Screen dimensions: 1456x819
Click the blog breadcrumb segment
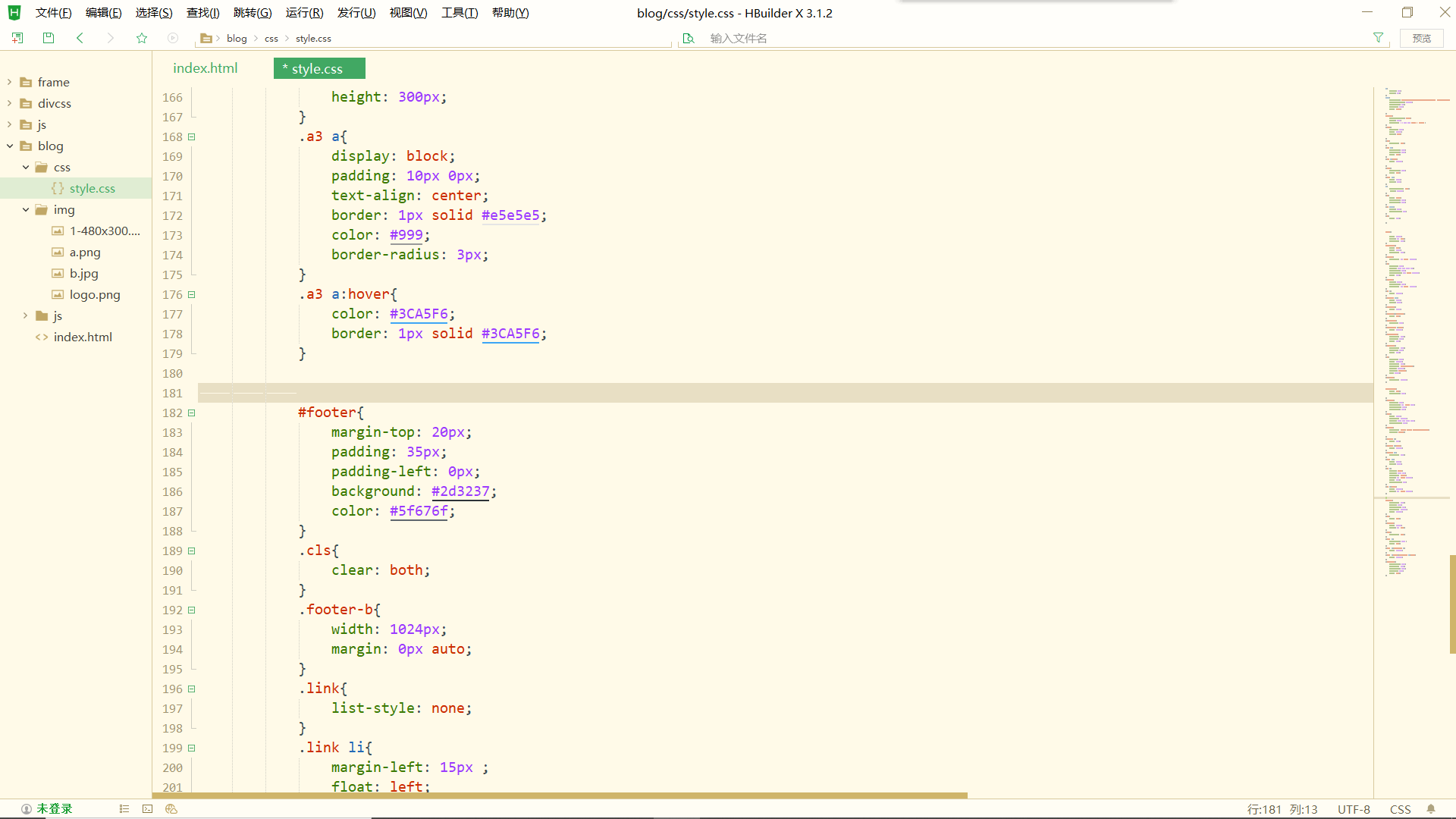pos(237,38)
